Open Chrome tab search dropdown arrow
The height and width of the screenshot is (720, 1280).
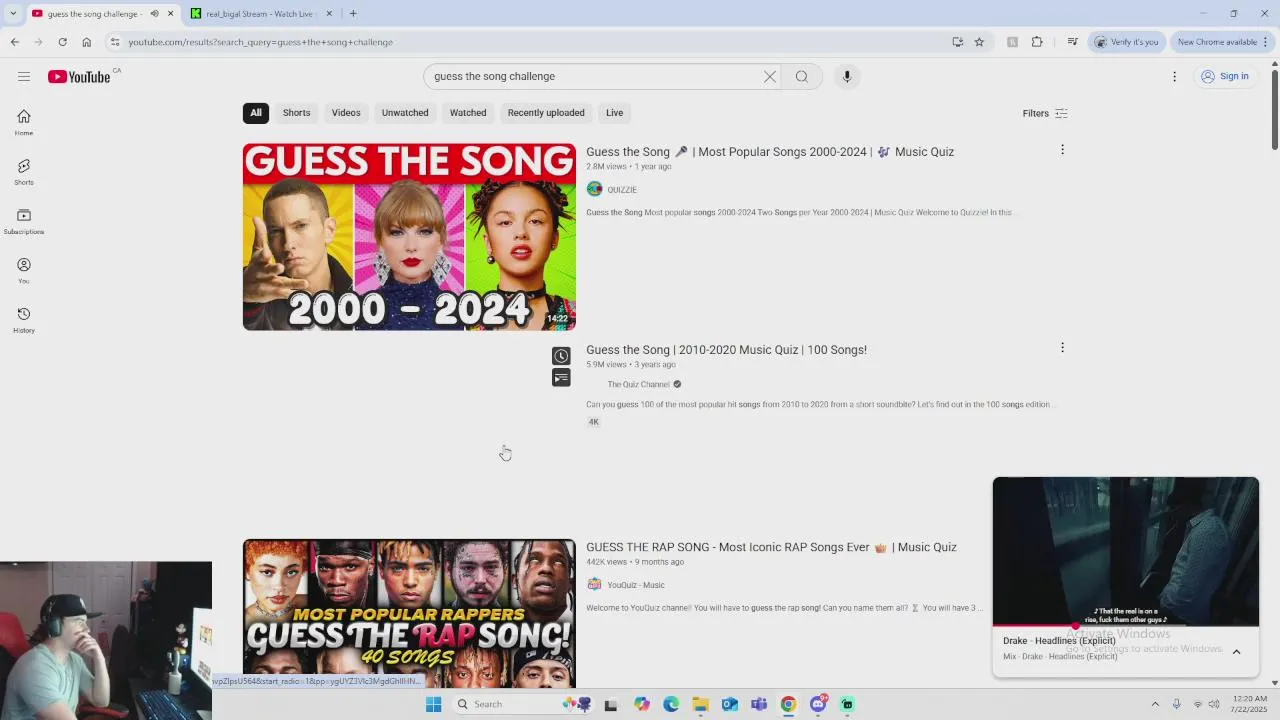pos(13,14)
